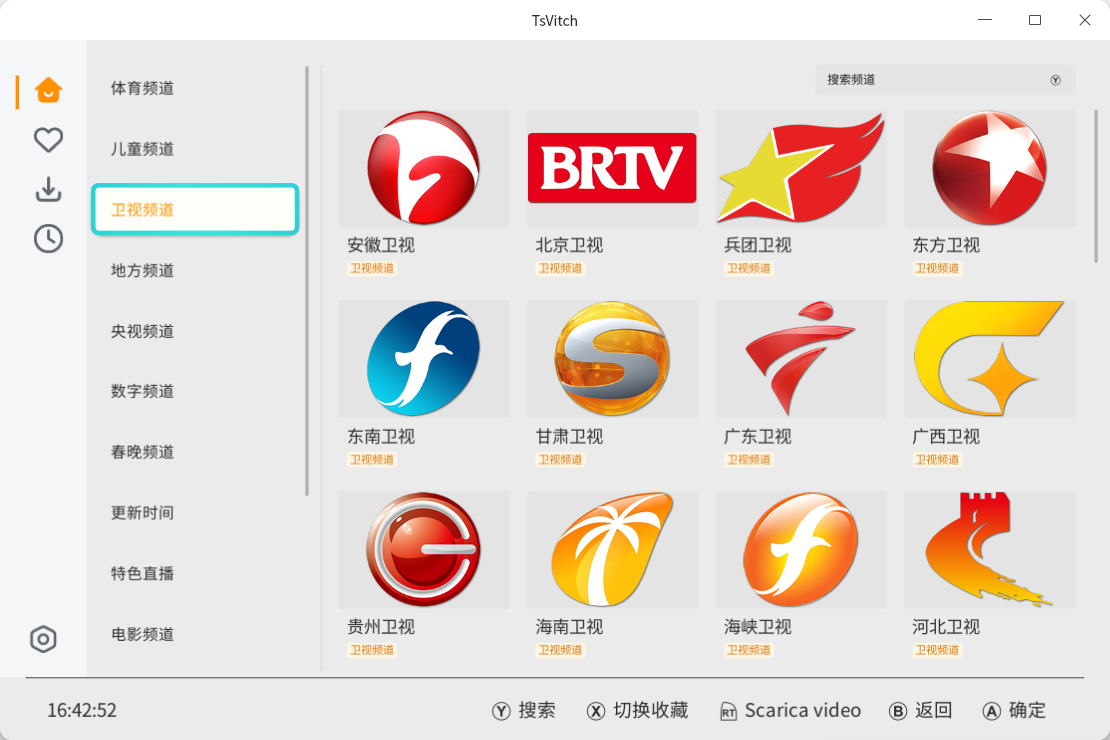This screenshot has width=1110, height=740.
Task: Open favorites via the heart icon
Action: [x=47, y=140]
